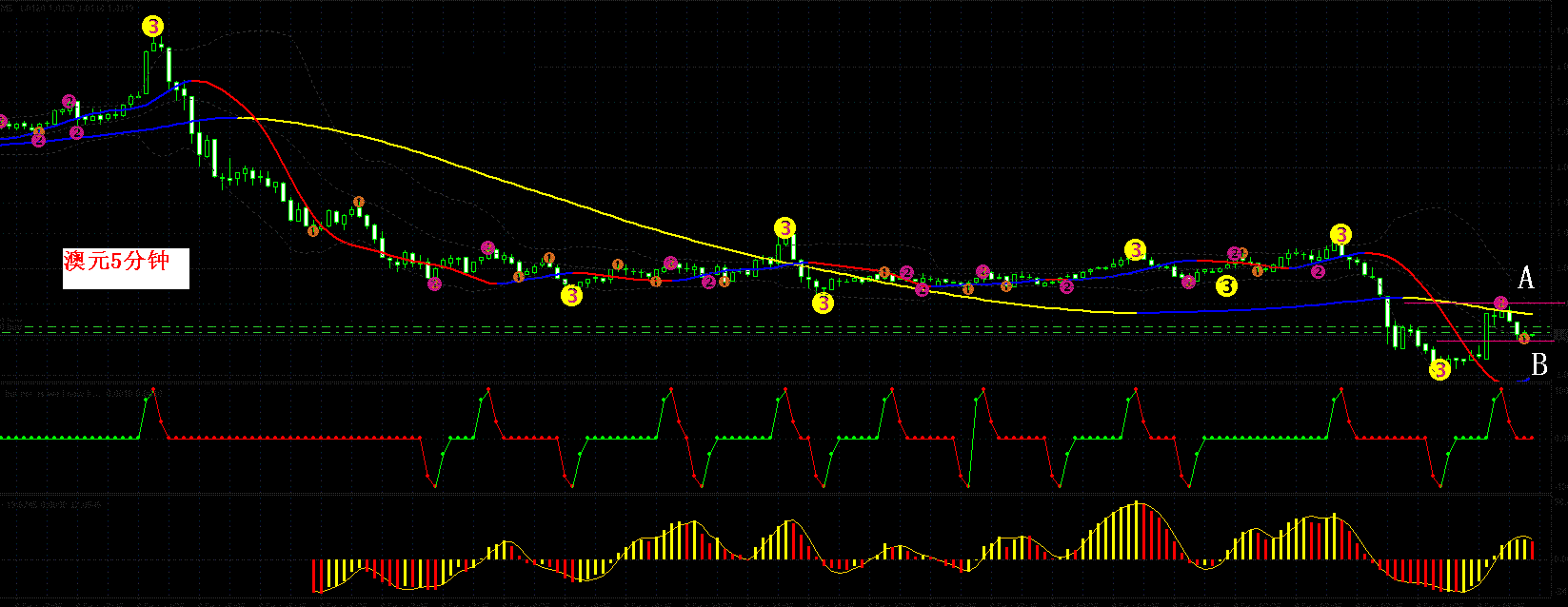Click the magenta marker on the upper pink line

pyautogui.click(x=1500, y=303)
